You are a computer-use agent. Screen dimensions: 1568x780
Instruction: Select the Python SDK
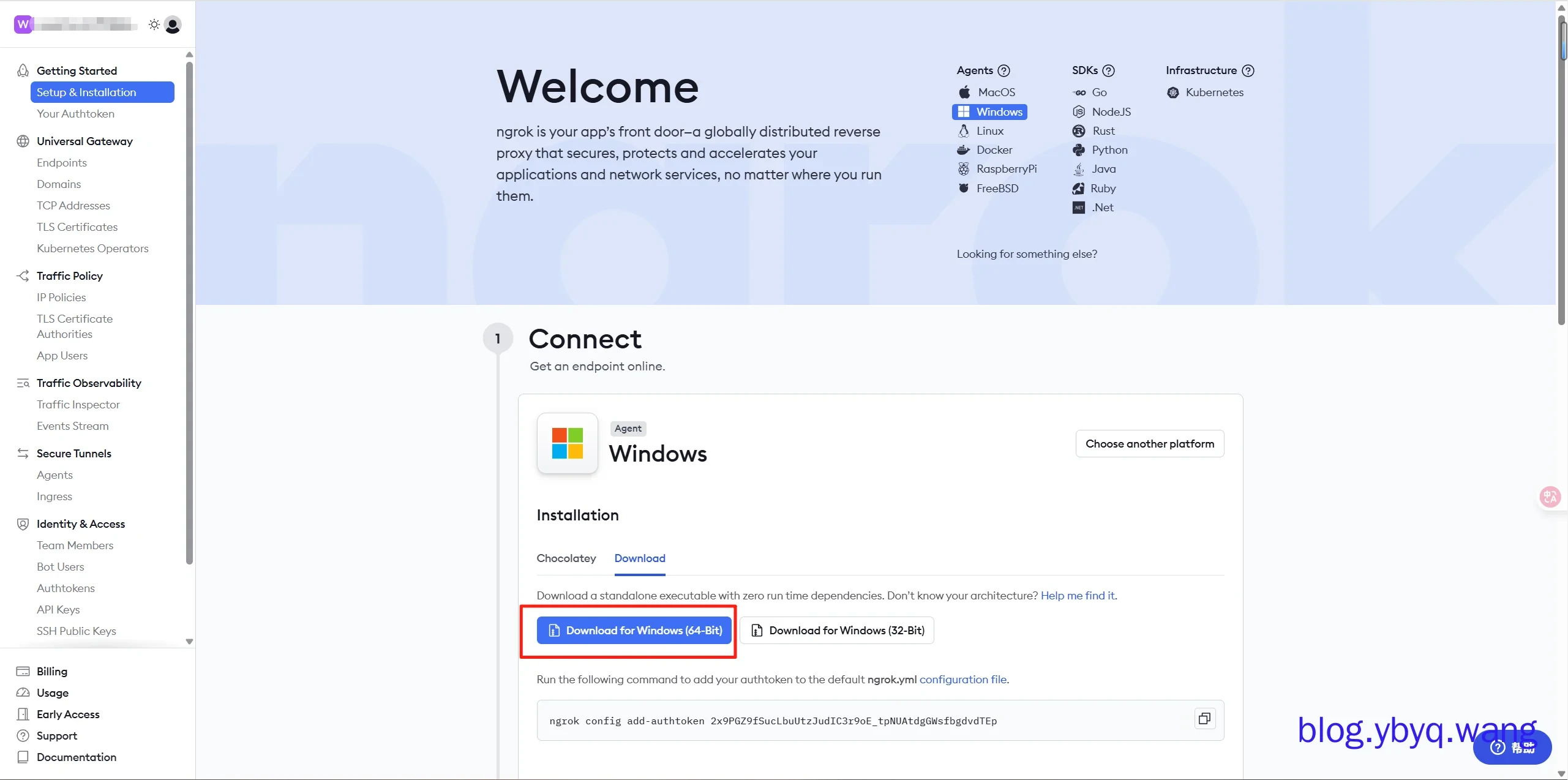(x=1100, y=149)
